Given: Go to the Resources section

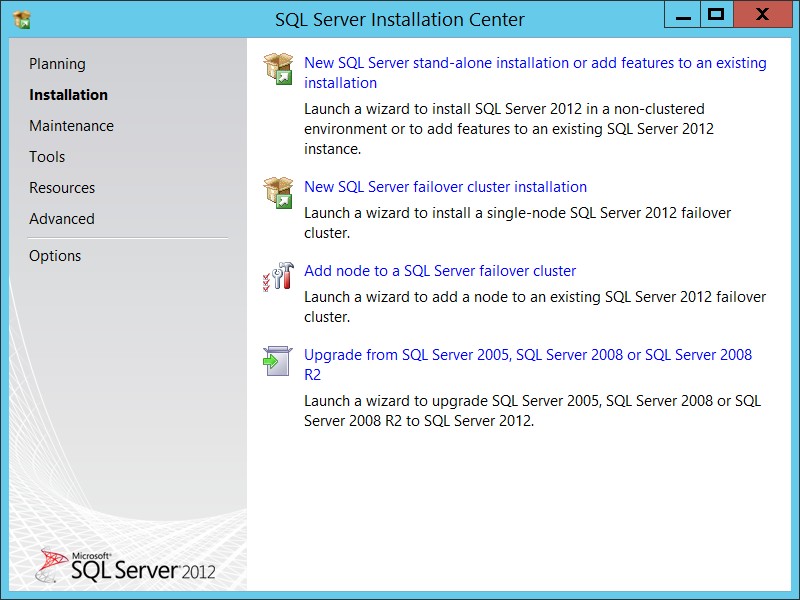Looking at the screenshot, I should pos(62,188).
